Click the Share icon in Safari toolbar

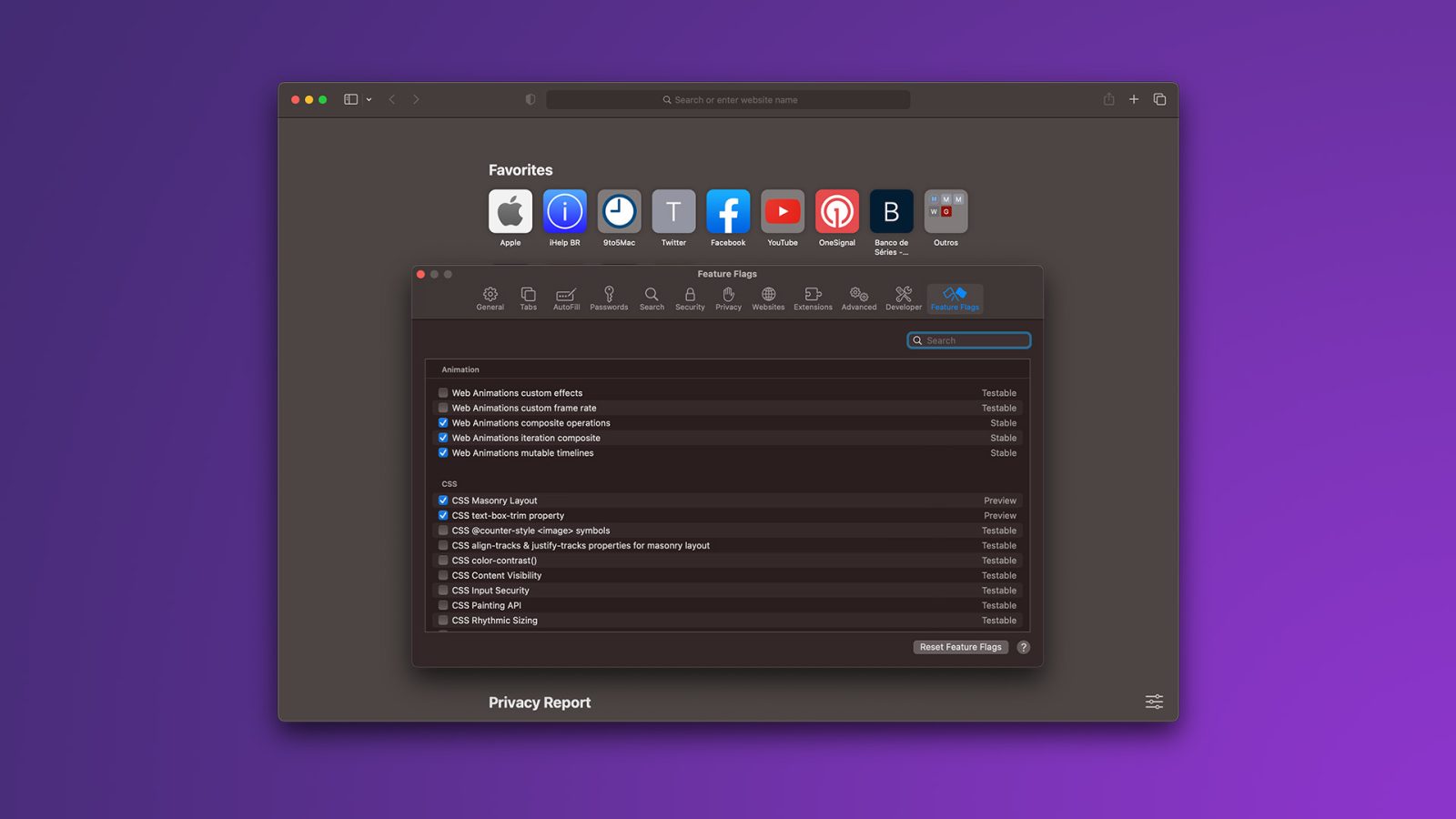pos(1108,99)
